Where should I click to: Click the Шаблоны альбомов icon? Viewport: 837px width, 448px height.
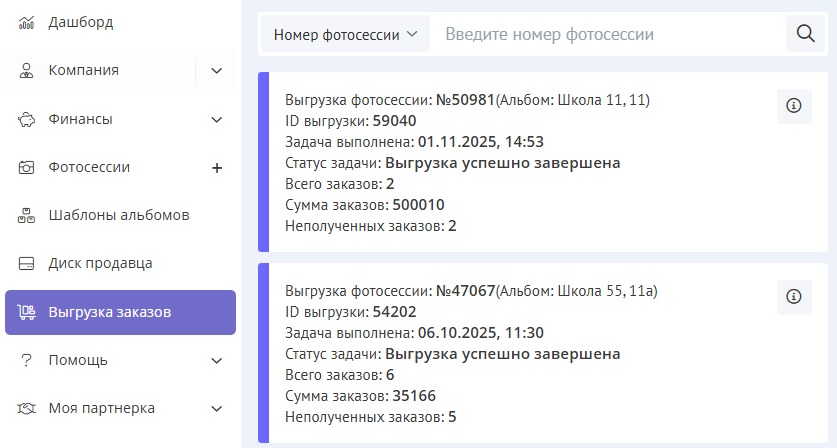[27, 215]
